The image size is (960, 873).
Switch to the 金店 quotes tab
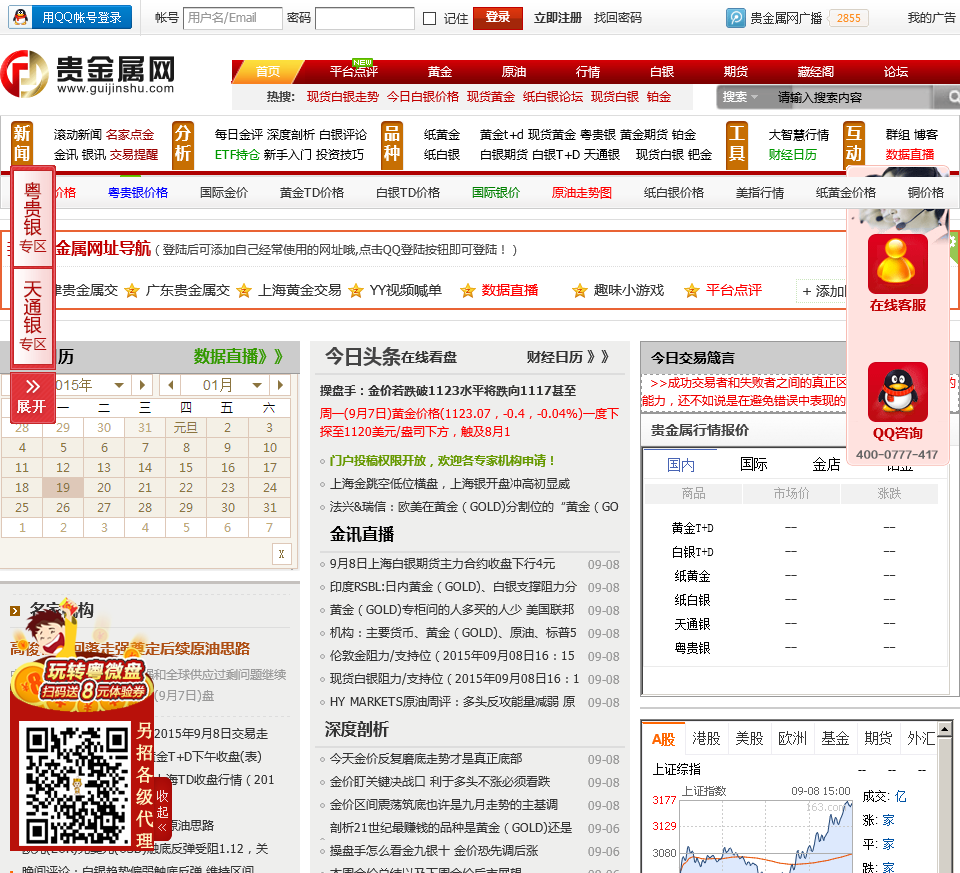[x=826, y=465]
